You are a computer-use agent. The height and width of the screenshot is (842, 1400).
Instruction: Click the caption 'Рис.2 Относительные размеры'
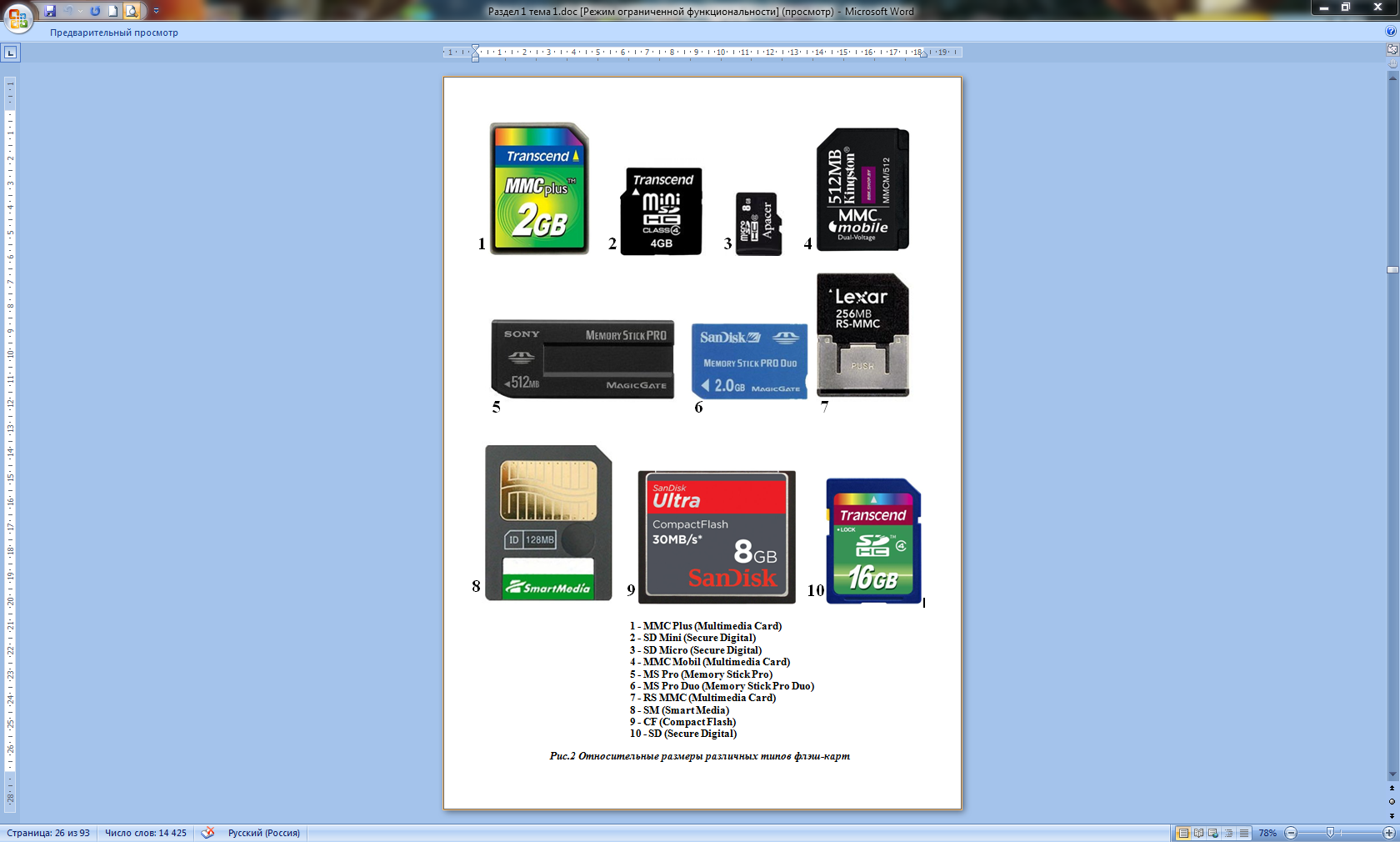[x=625, y=756]
